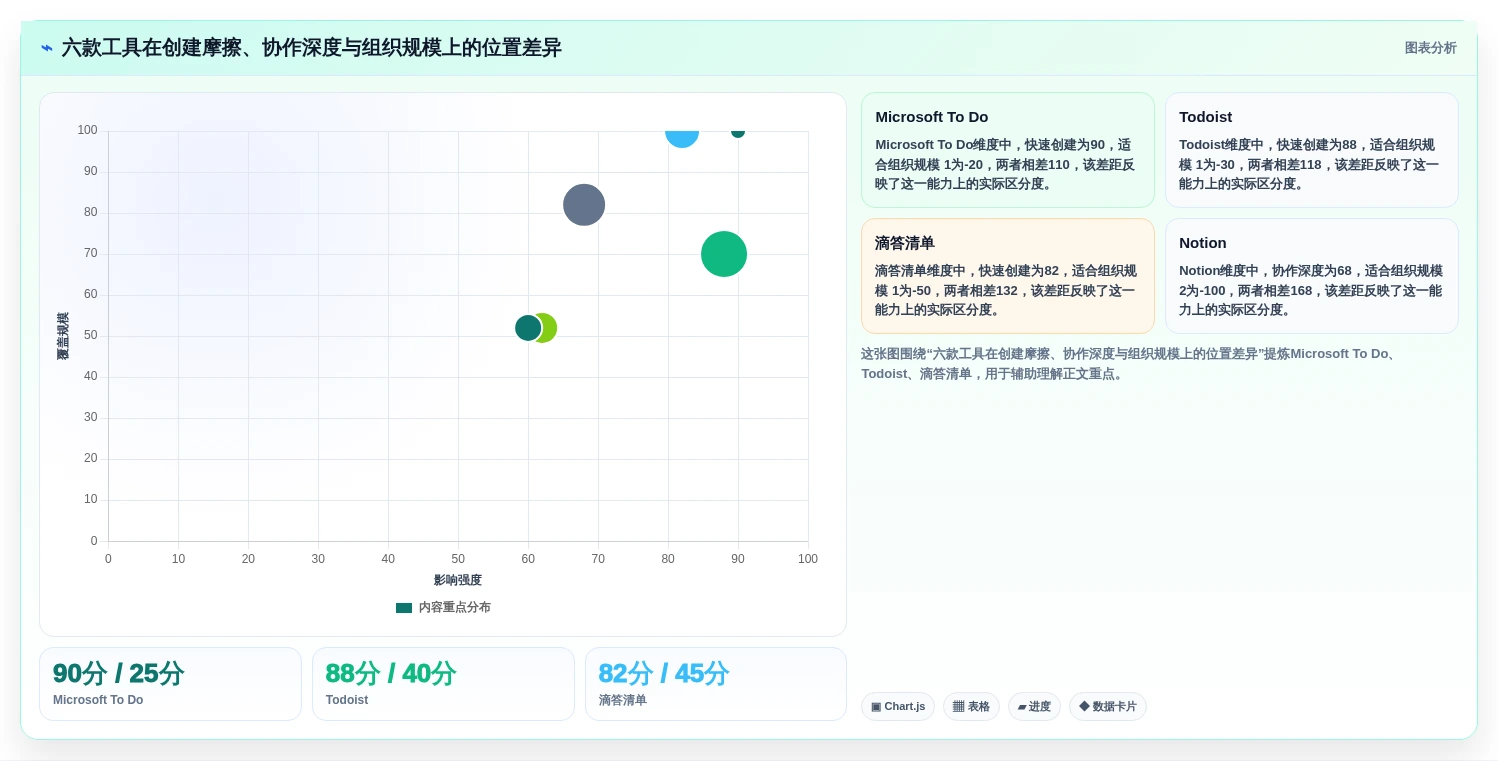This screenshot has height=761, width=1498.
Task: Select the Chart.js tag chip
Action: tap(898, 707)
